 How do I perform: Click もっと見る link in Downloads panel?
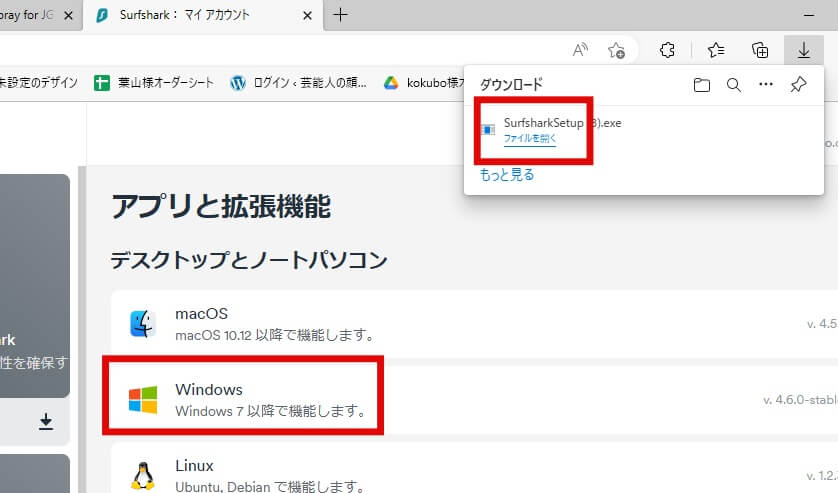507,174
